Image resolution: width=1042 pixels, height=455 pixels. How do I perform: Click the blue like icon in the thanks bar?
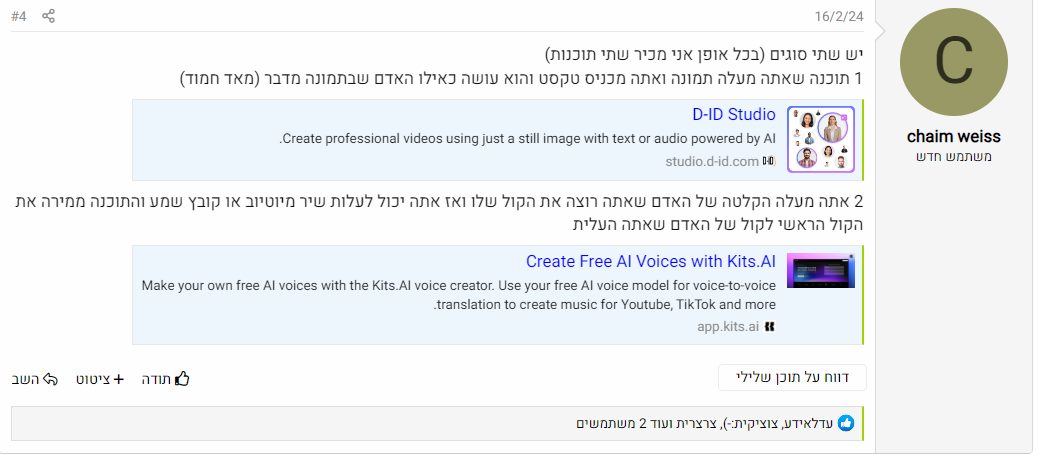click(846, 423)
